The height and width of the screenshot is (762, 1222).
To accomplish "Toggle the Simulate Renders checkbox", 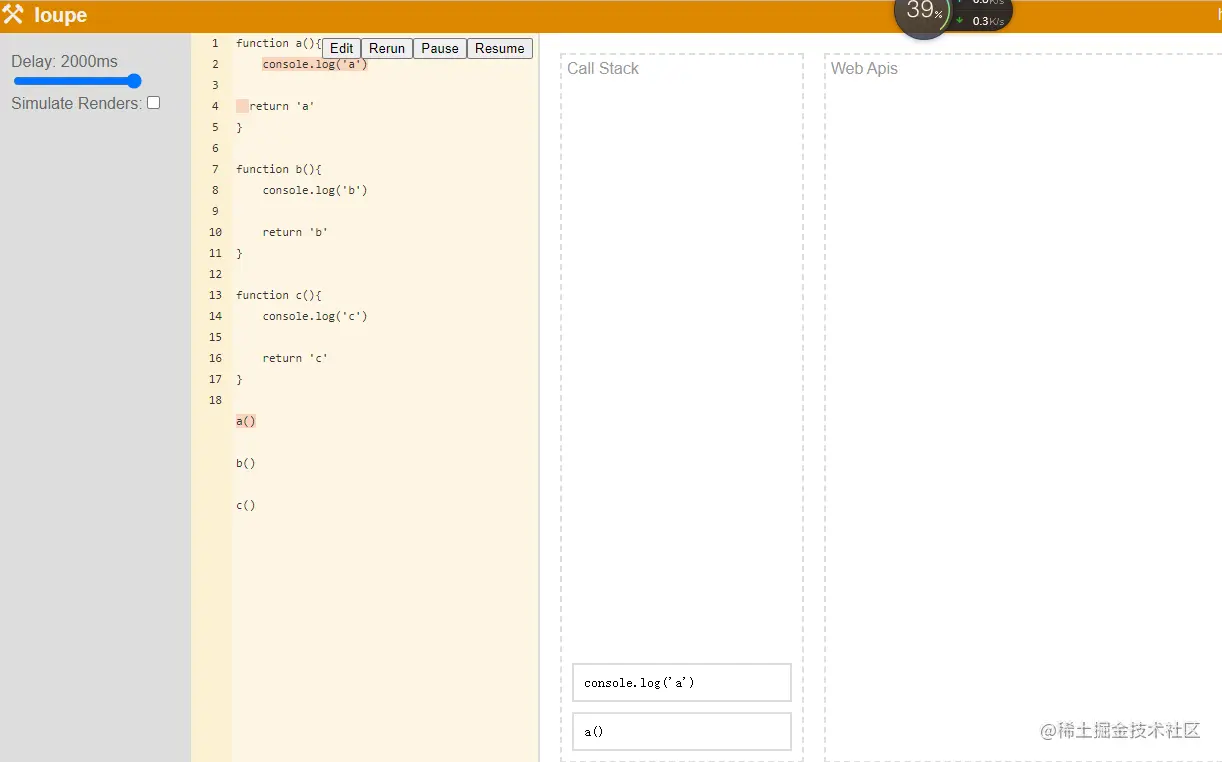I will coord(154,103).
